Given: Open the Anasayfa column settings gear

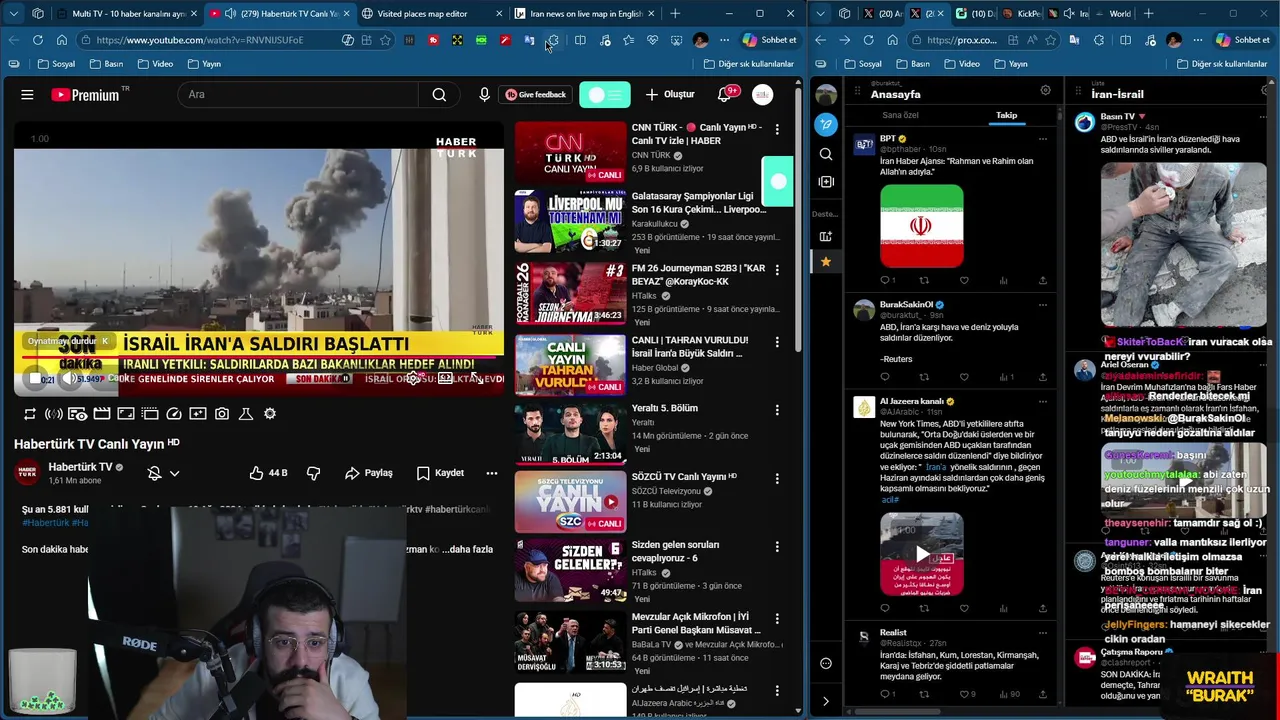Looking at the screenshot, I should coord(1046,90).
